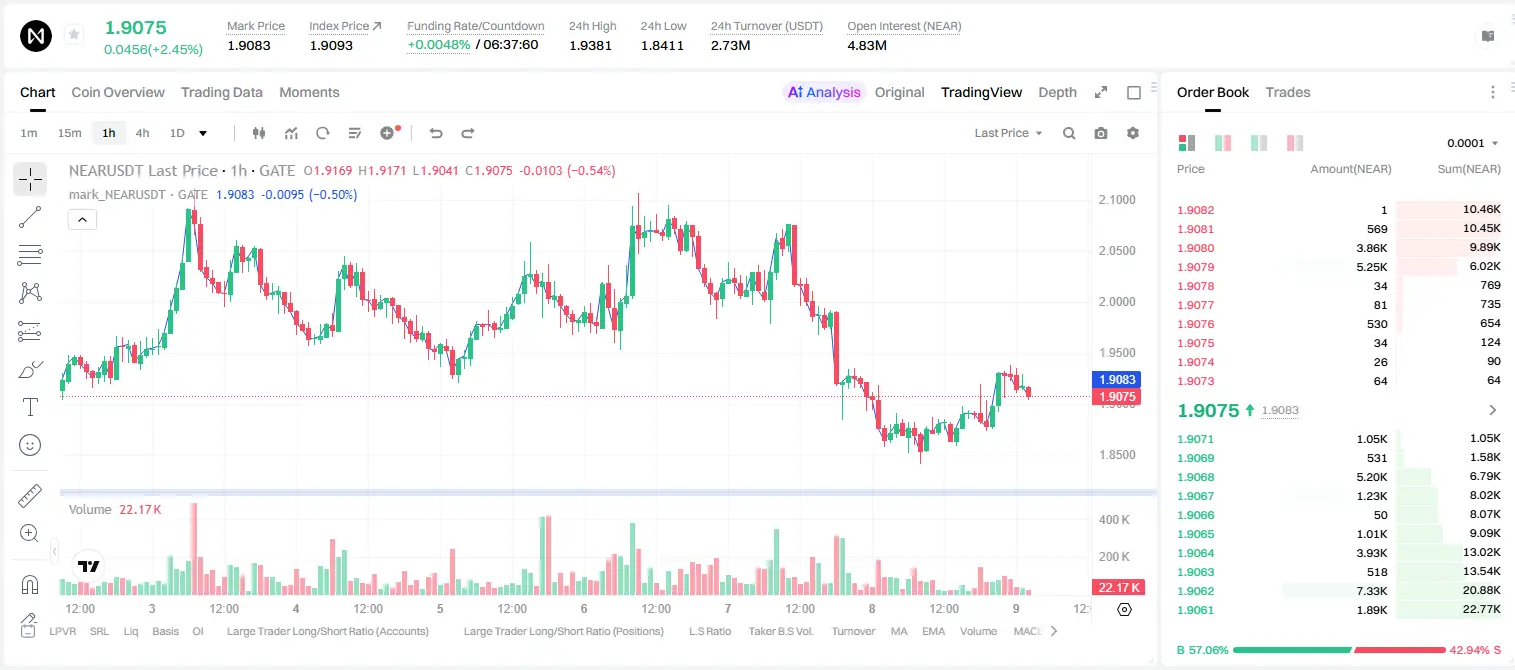1515x670 pixels.
Task: Select the text annotation tool
Action: [30, 407]
